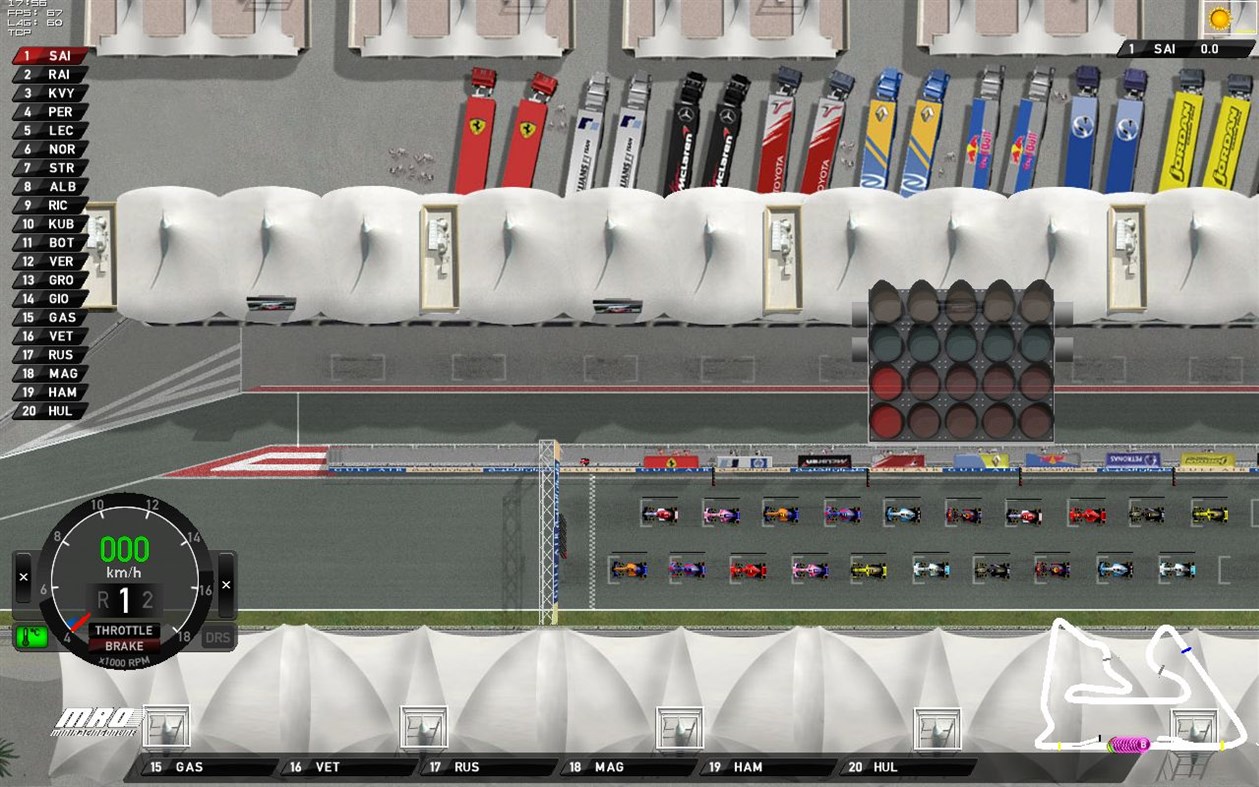The height and width of the screenshot is (787, 1259).
Task: Select '7 STR' in standings list
Action: pos(49,168)
